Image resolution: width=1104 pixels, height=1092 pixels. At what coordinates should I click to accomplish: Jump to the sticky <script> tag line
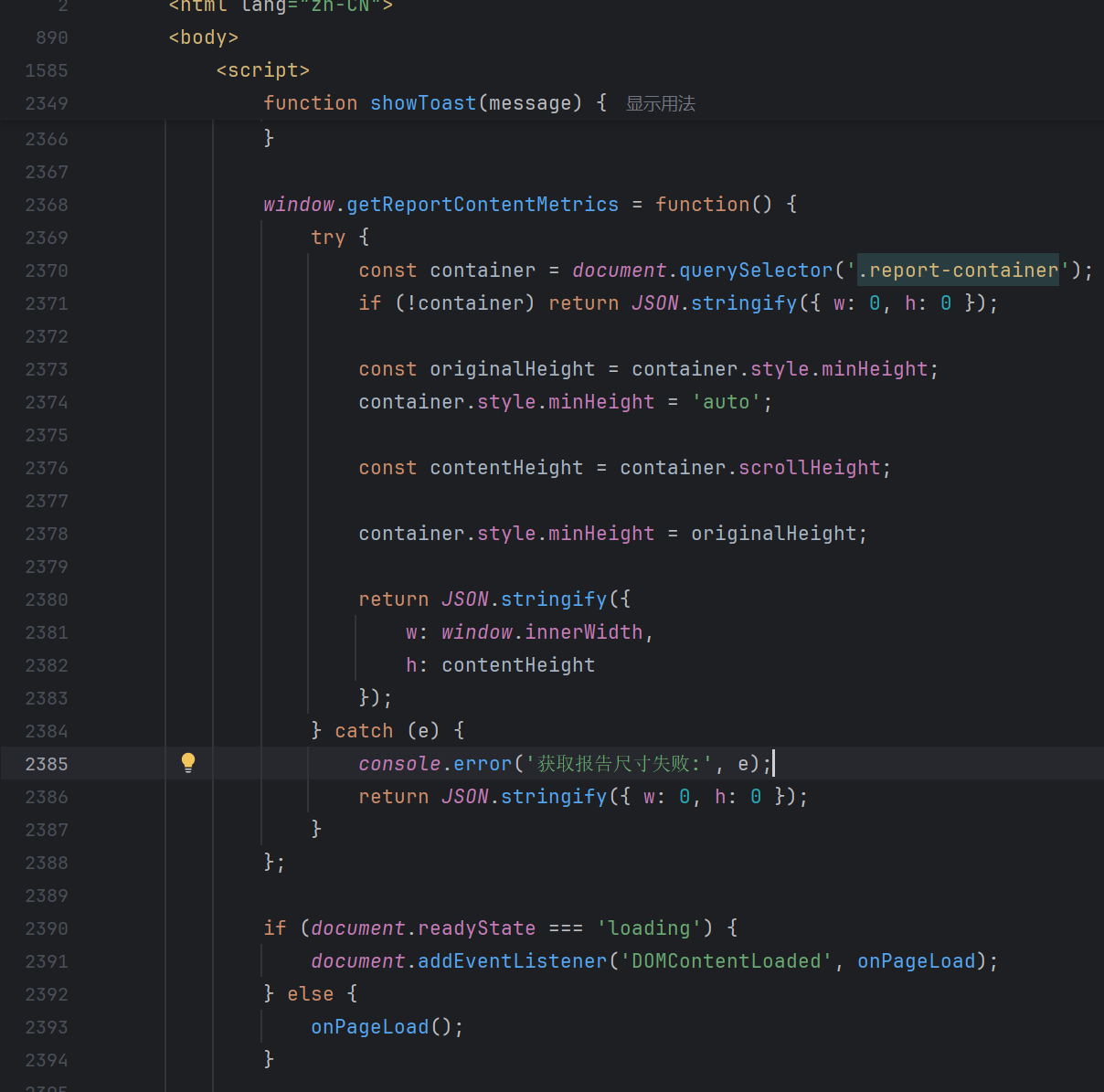[262, 70]
